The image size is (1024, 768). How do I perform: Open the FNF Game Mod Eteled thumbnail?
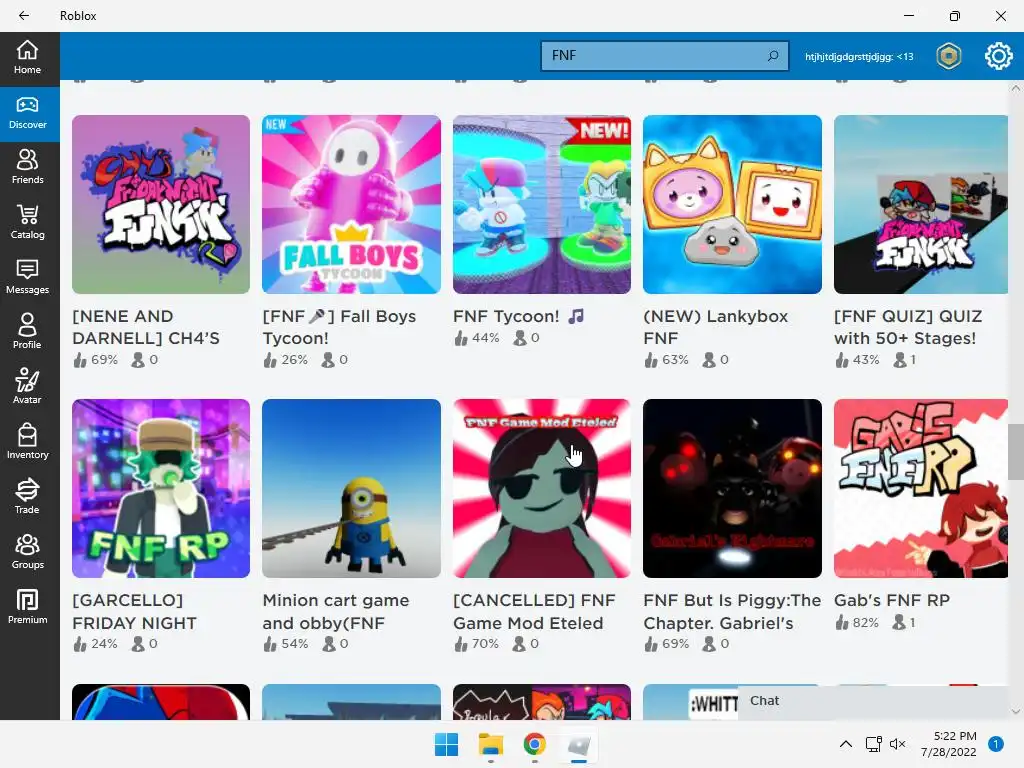[541, 488]
